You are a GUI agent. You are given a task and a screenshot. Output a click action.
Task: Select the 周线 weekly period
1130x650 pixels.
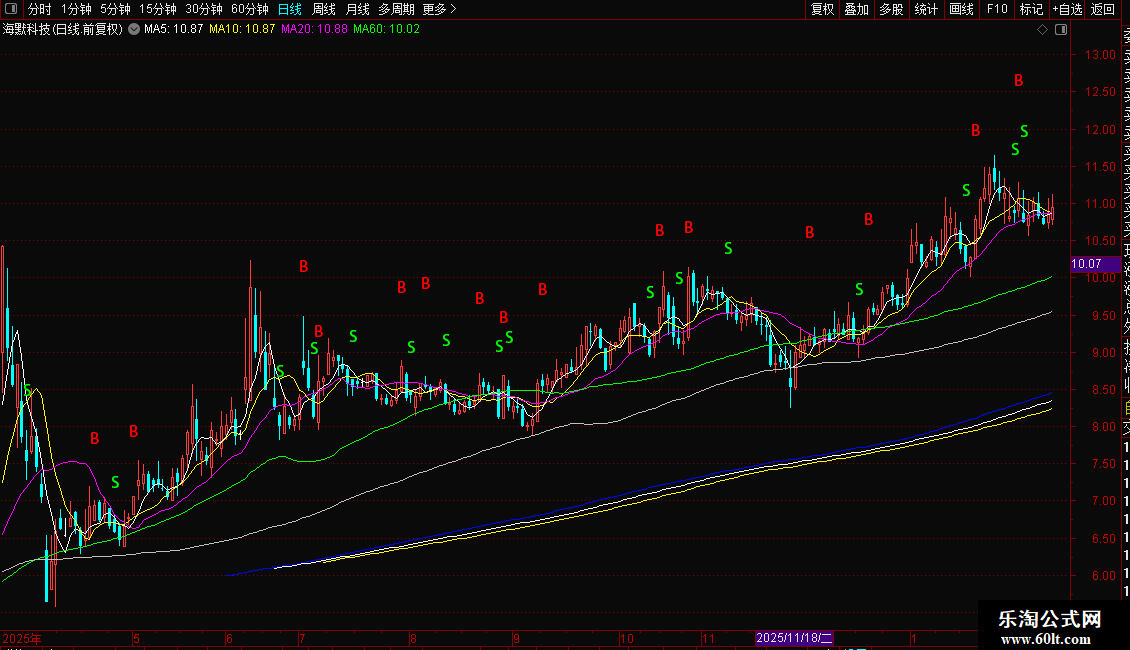click(324, 9)
